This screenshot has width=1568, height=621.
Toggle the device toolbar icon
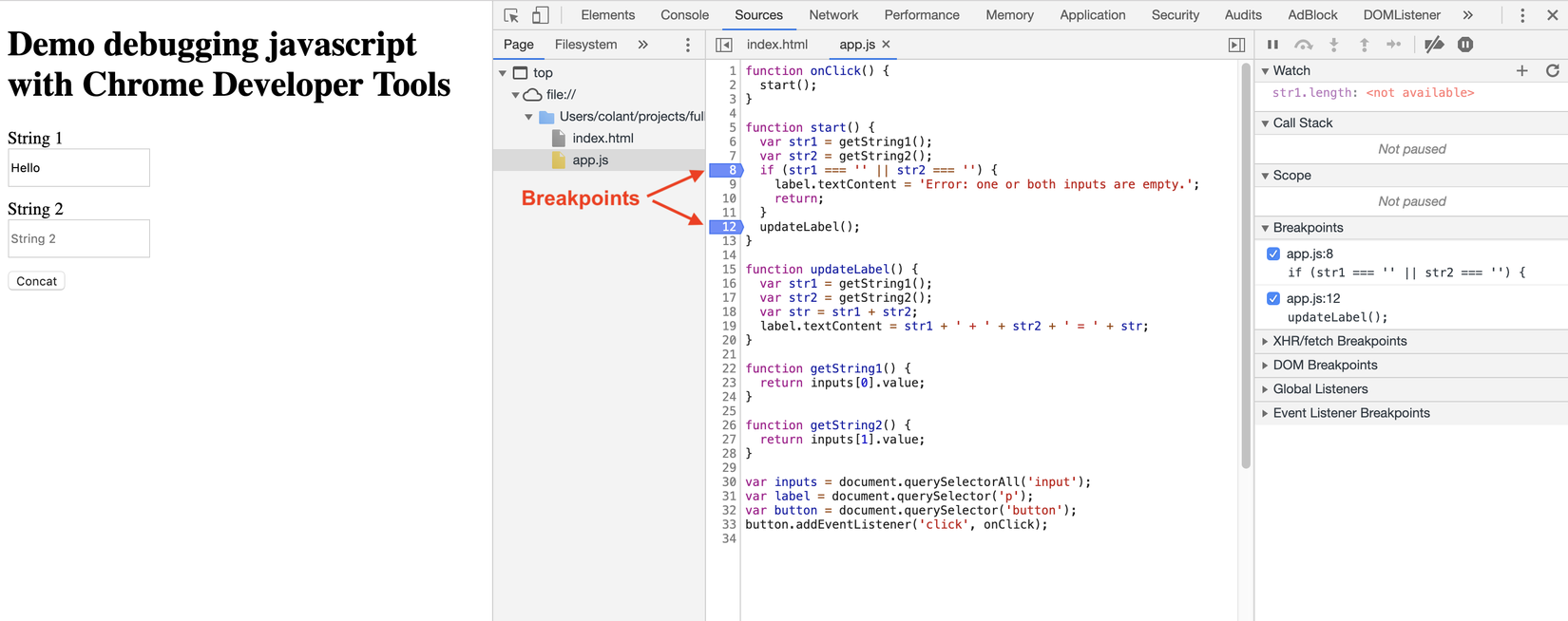tap(540, 15)
